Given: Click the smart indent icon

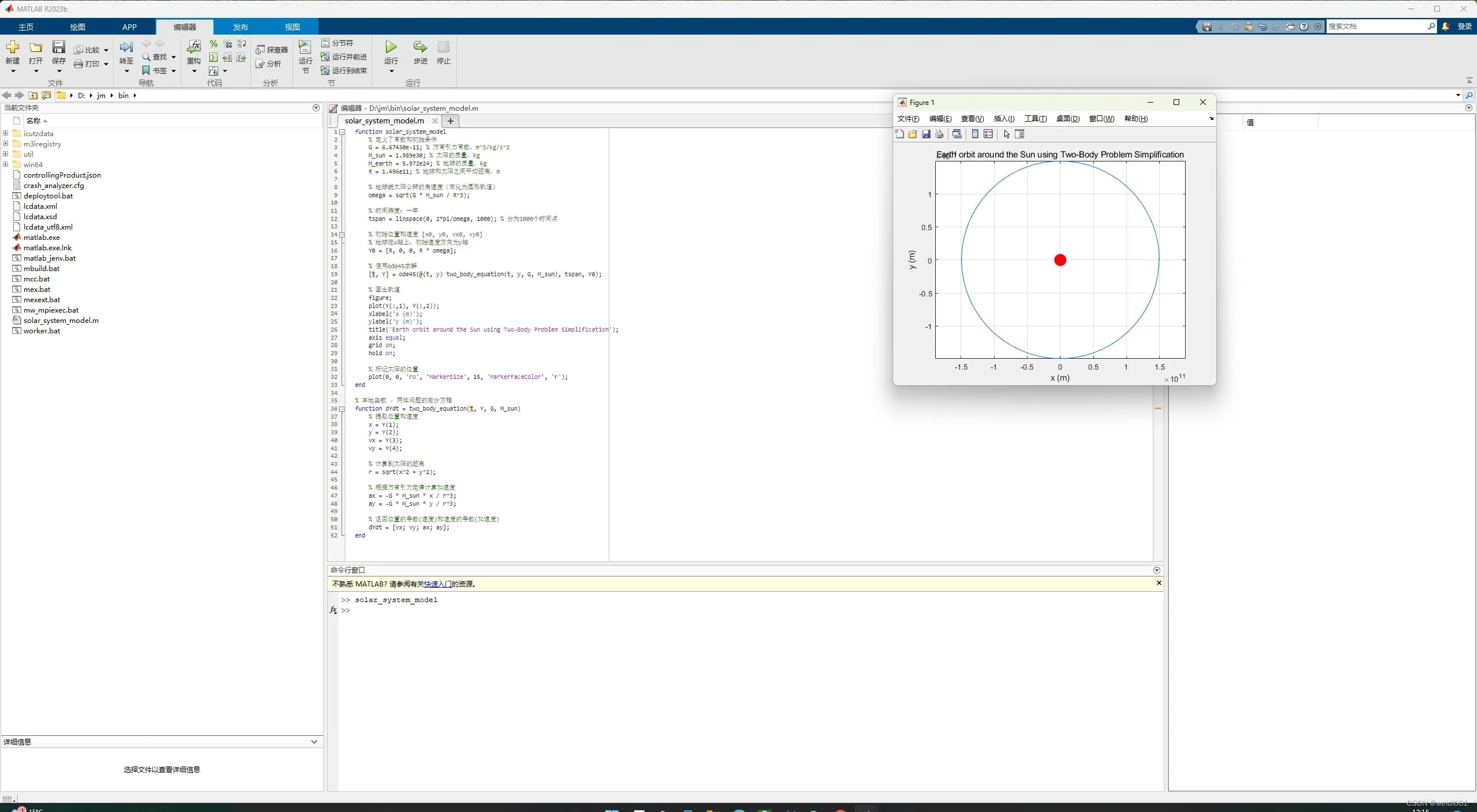Looking at the screenshot, I should pyautogui.click(x=213, y=58).
